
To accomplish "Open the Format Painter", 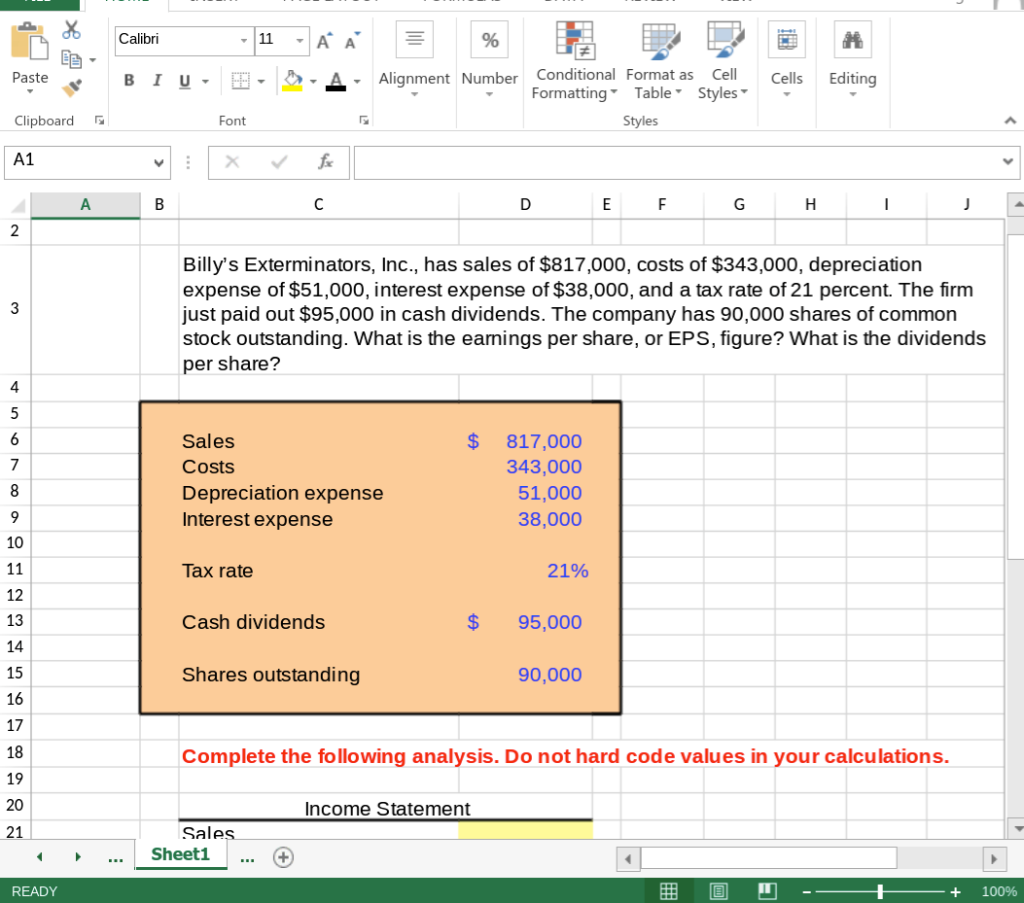I will point(72,89).
